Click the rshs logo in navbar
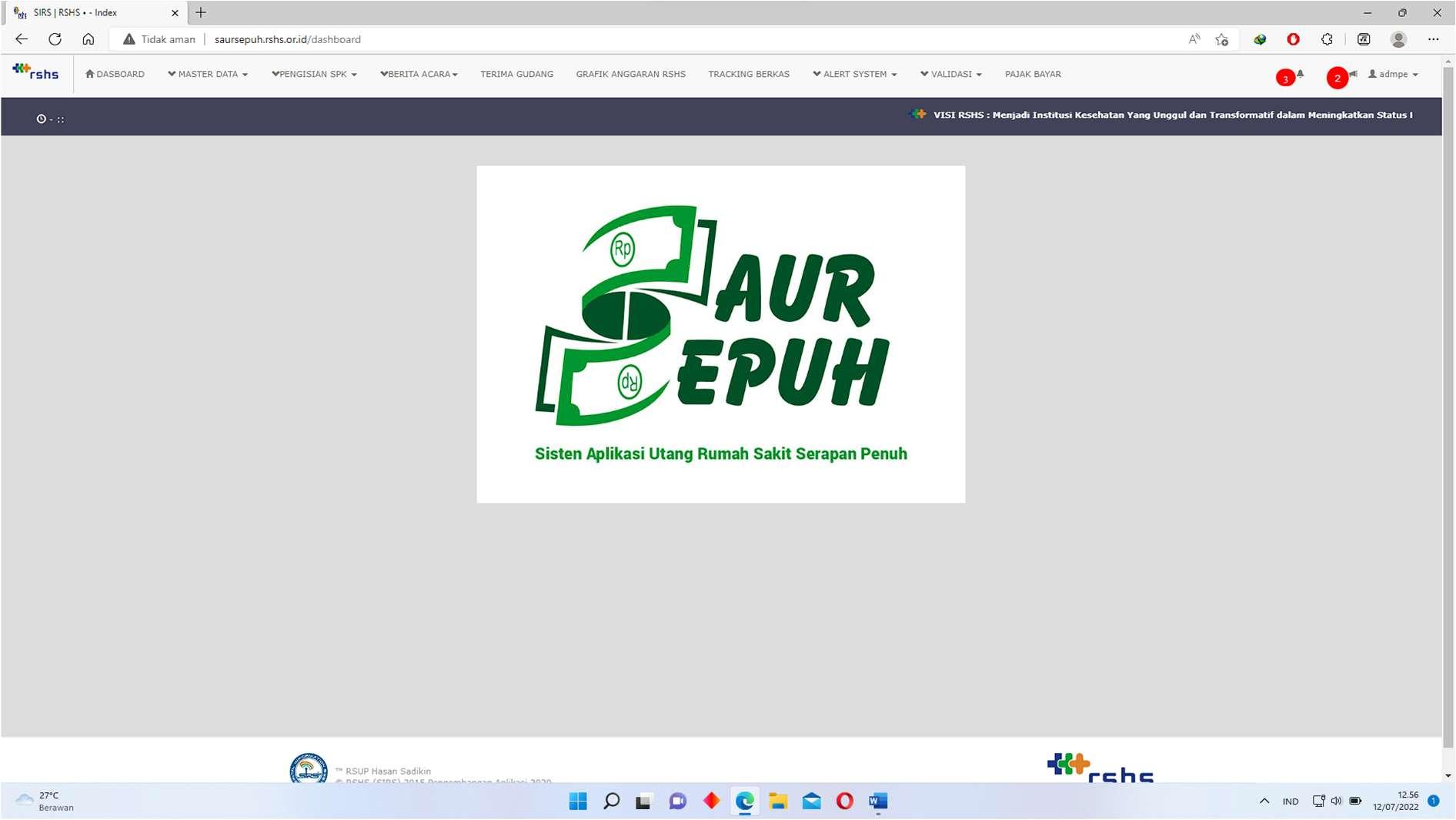The image size is (1456, 820). point(35,72)
